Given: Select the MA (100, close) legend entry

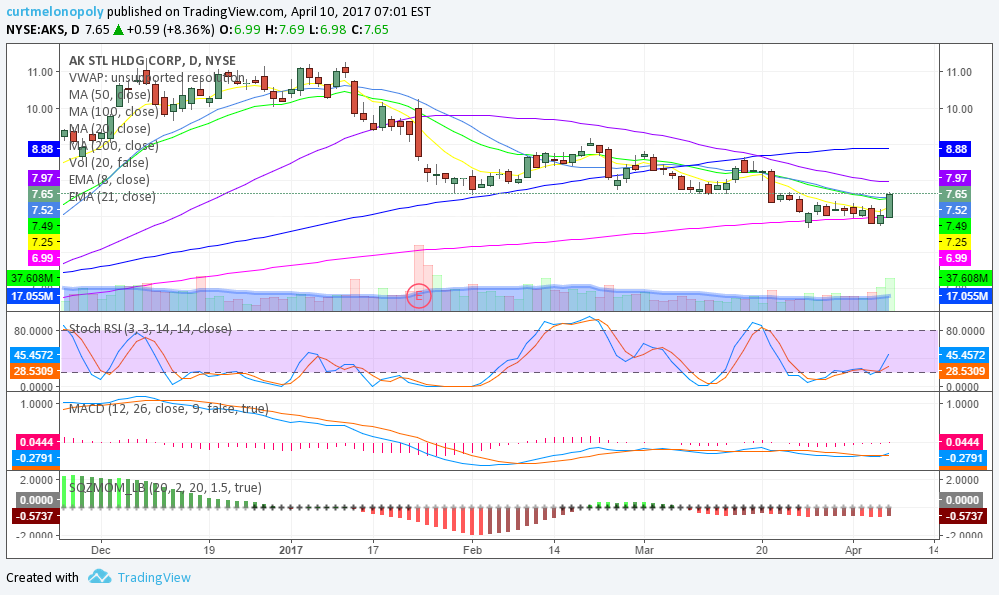Looking at the screenshot, I should click(x=113, y=111).
